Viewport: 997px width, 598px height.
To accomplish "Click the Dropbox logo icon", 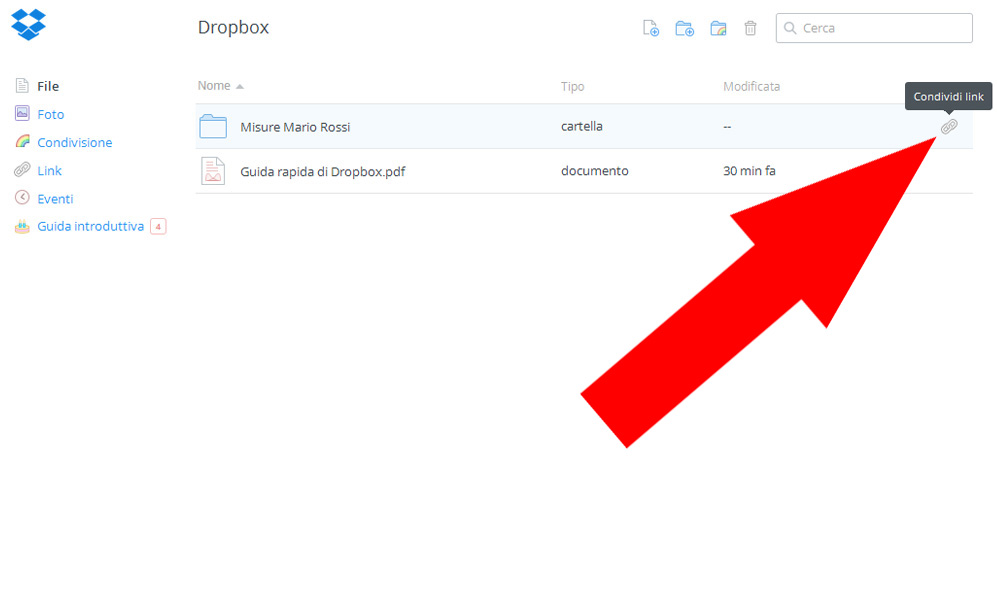I will coord(28,24).
